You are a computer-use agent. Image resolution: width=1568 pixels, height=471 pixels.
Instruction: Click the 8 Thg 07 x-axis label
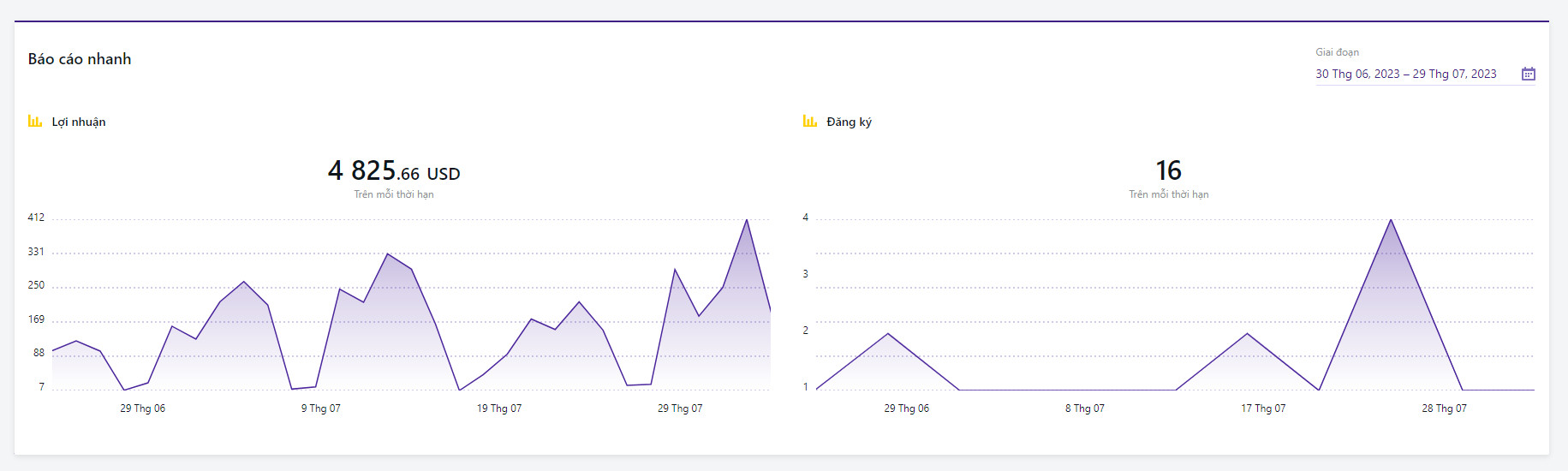coord(1085,408)
